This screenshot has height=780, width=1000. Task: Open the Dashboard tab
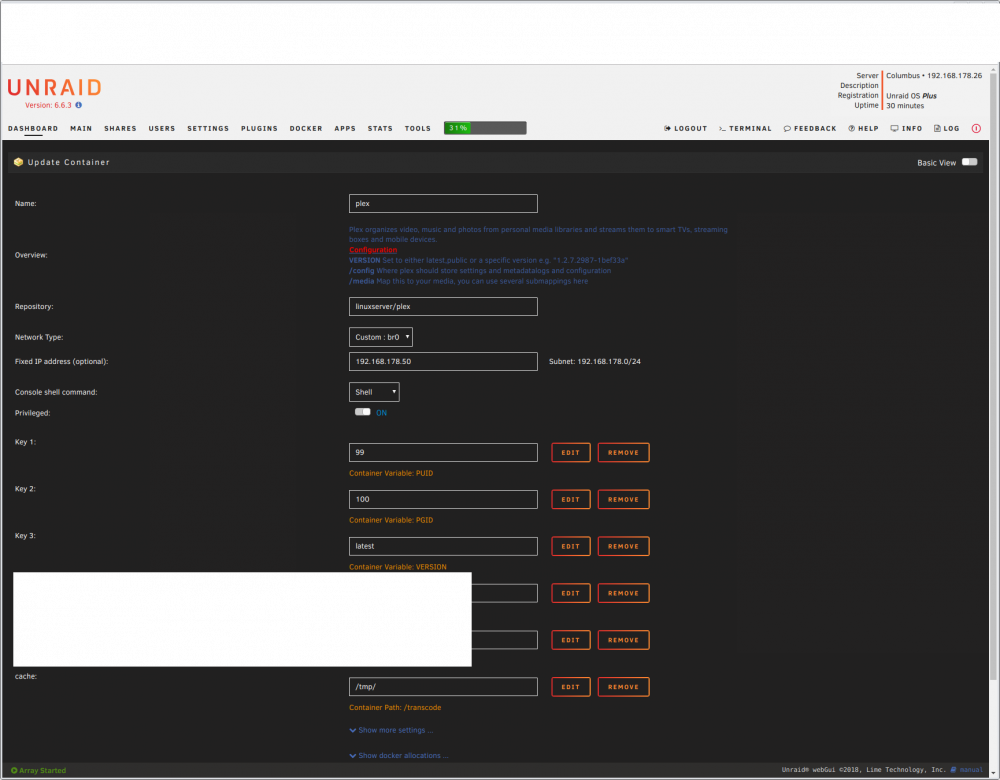pyautogui.click(x=33, y=128)
